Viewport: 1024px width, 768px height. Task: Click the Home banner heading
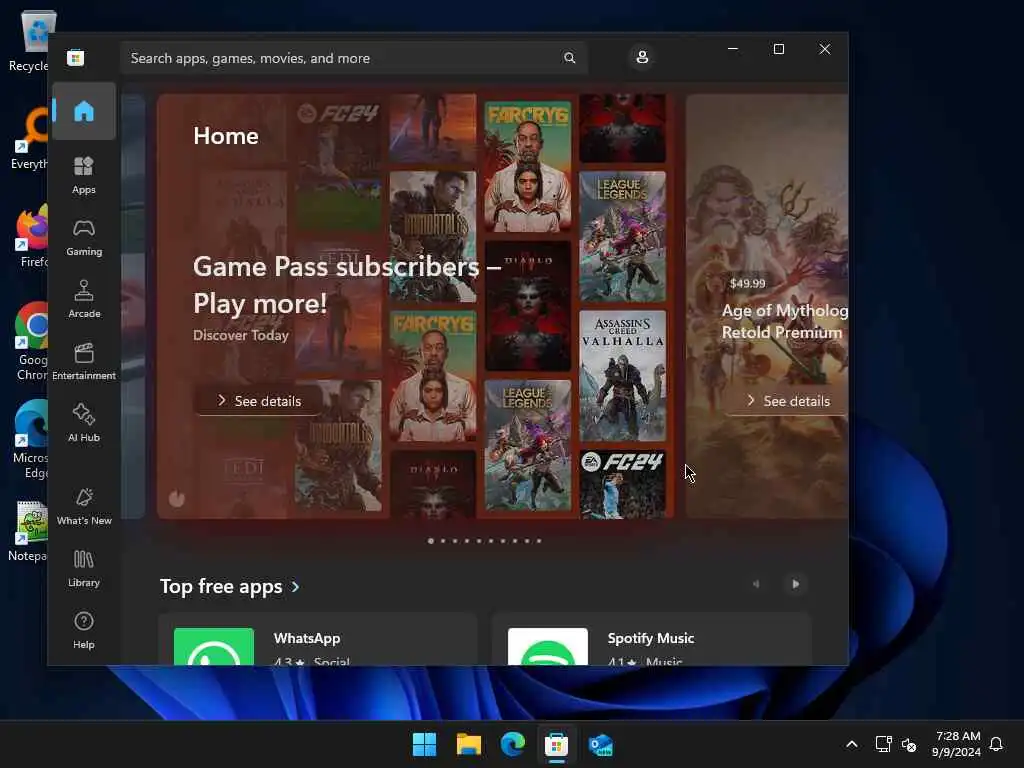pyautogui.click(x=226, y=136)
